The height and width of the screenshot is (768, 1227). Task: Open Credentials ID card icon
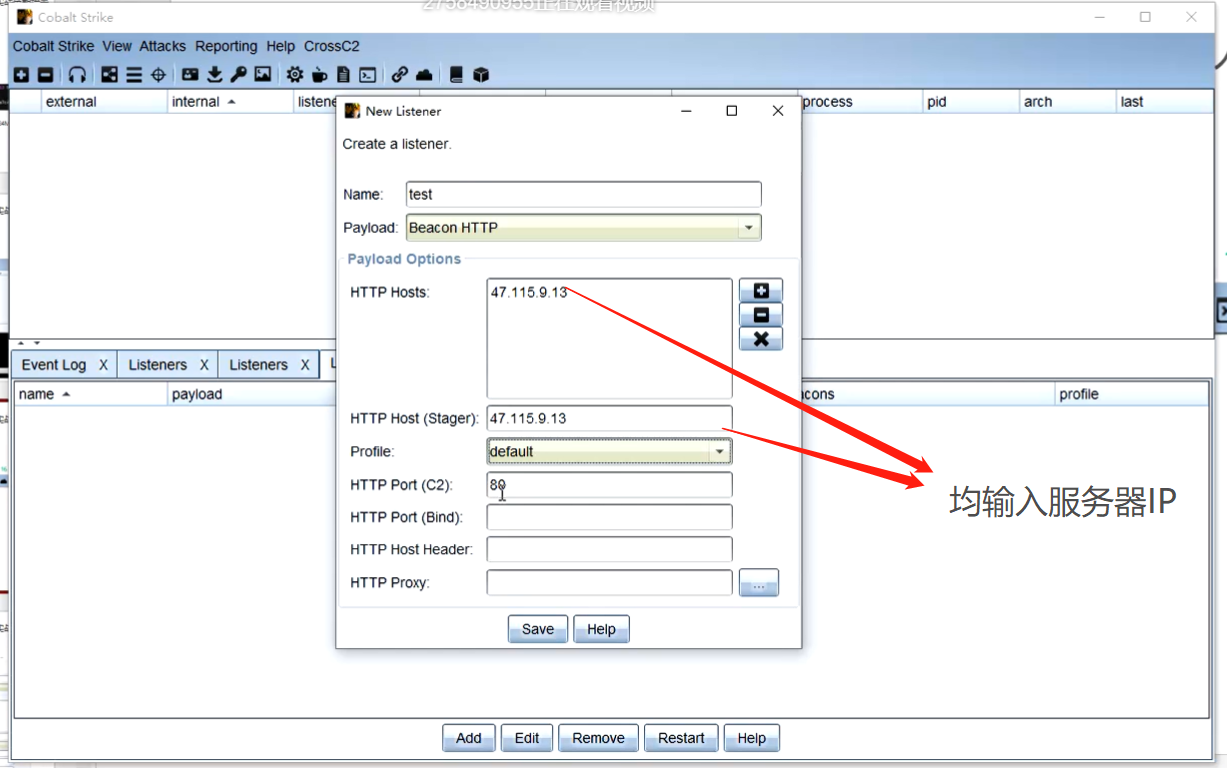pos(190,75)
